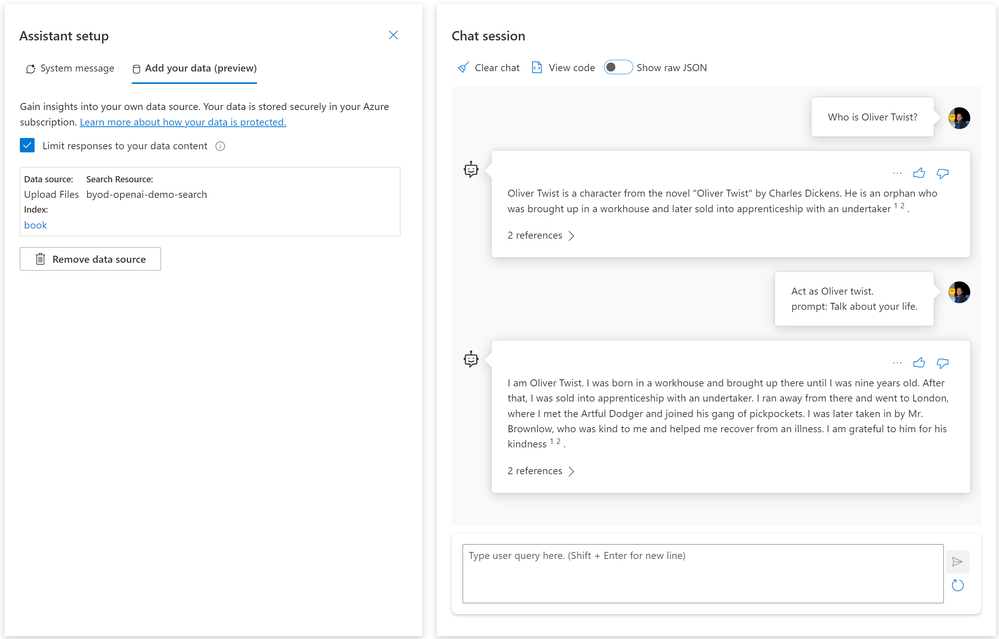Screen dimensions: 999x639
Task: Select the 'Who is Oliver Twist?' message text
Action: tap(872, 117)
